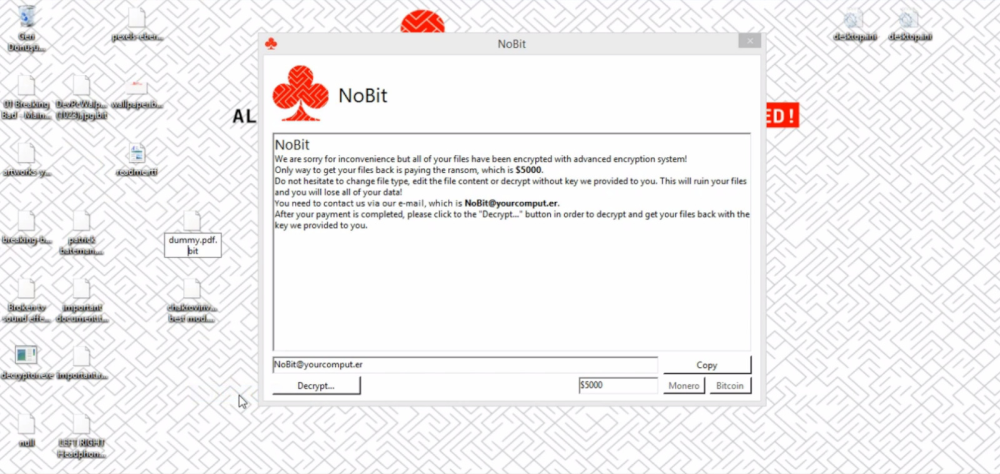
Task: Select the artworks file icon on desktop
Action: coord(26,155)
